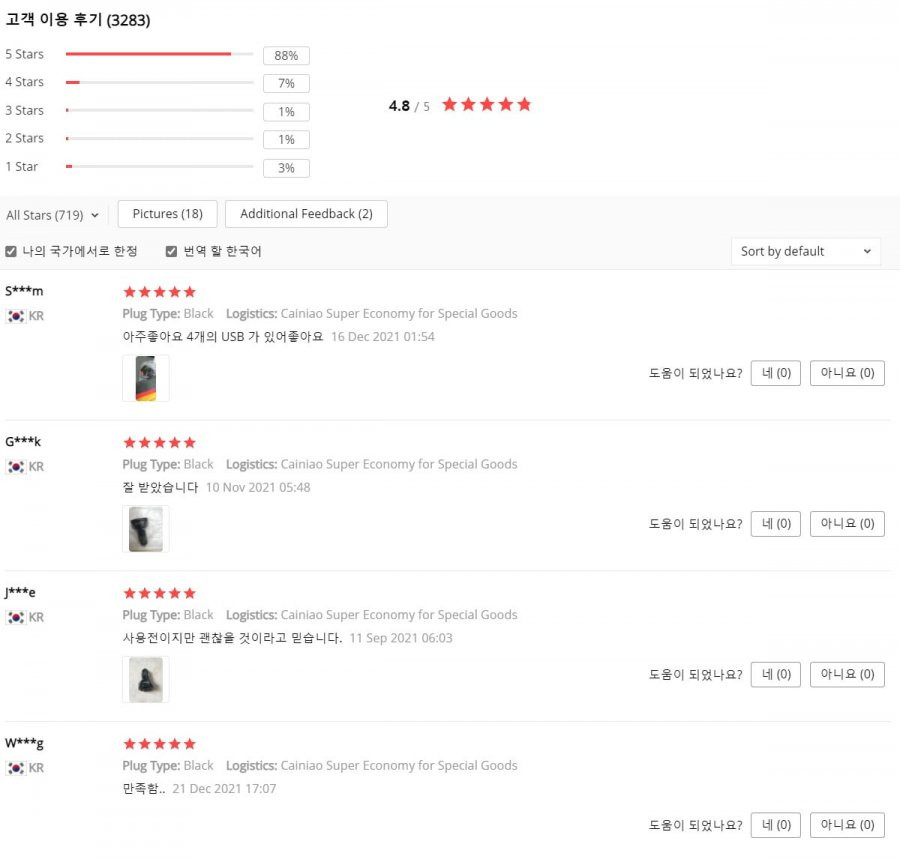
Task: Click the Korean flag icon beside J***e
Action: tap(15, 618)
